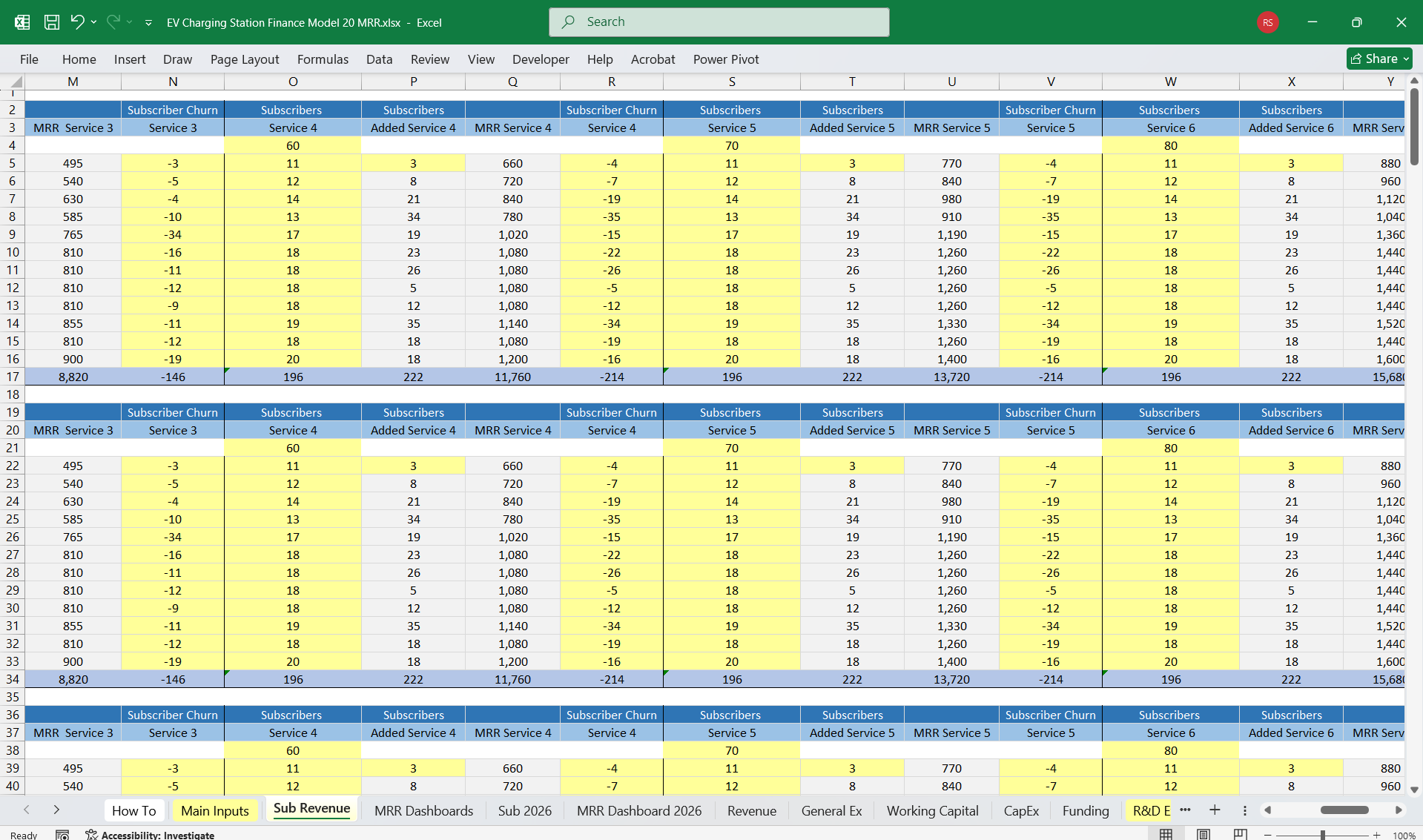Switch to Page Break Preview view
1423x840 pixels.
(x=1240, y=835)
